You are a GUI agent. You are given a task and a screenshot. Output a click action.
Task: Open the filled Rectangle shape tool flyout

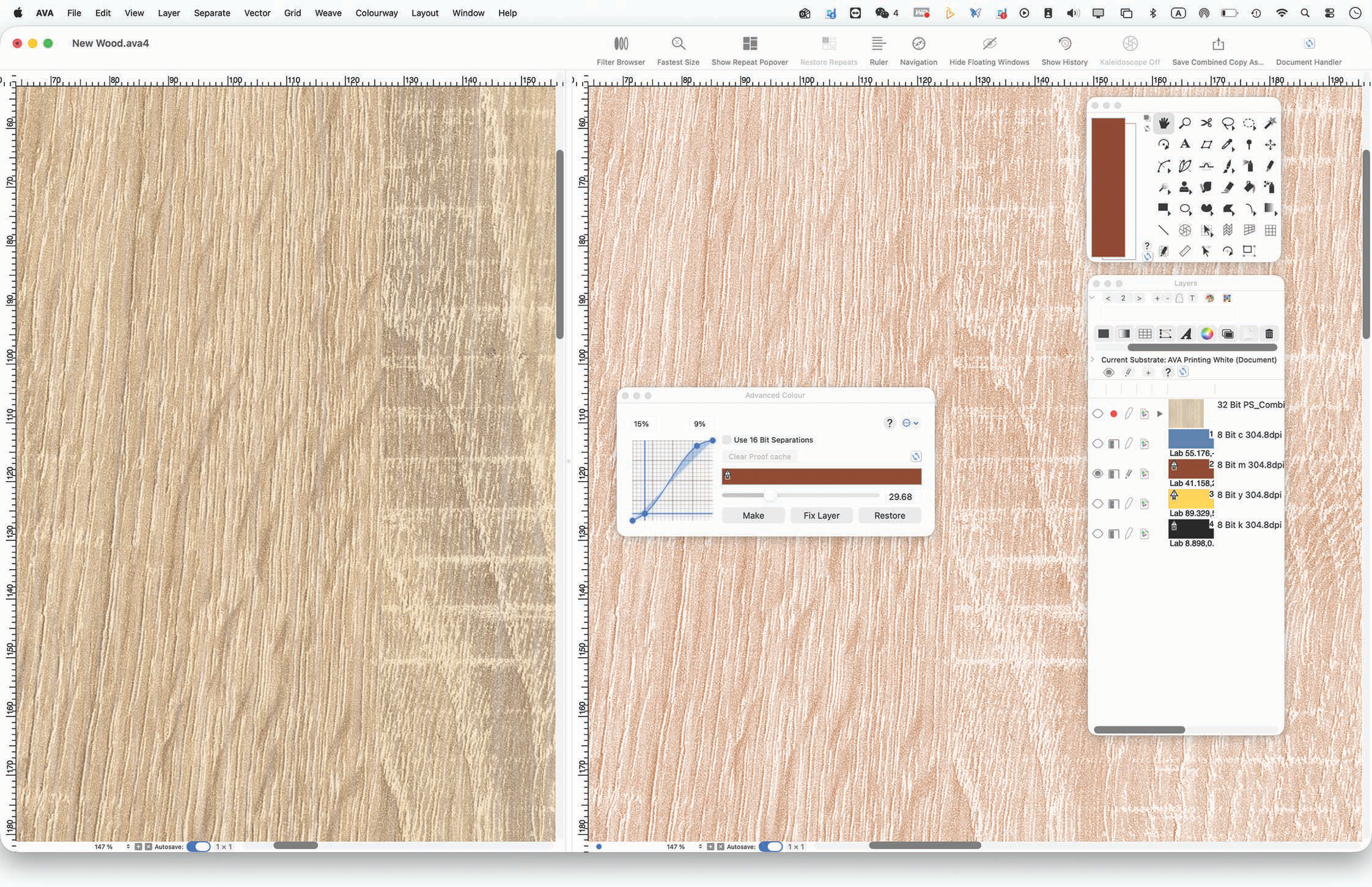click(x=1164, y=208)
